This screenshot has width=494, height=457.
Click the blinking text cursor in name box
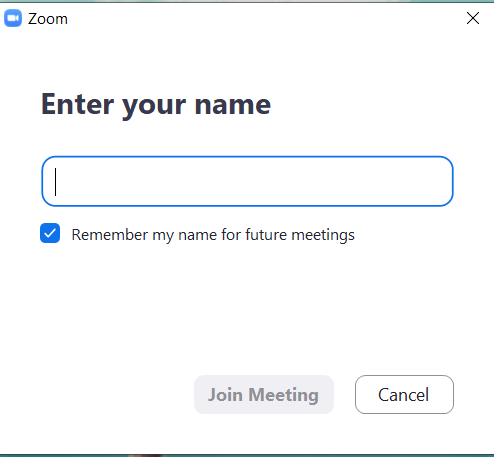pyautogui.click(x=56, y=182)
